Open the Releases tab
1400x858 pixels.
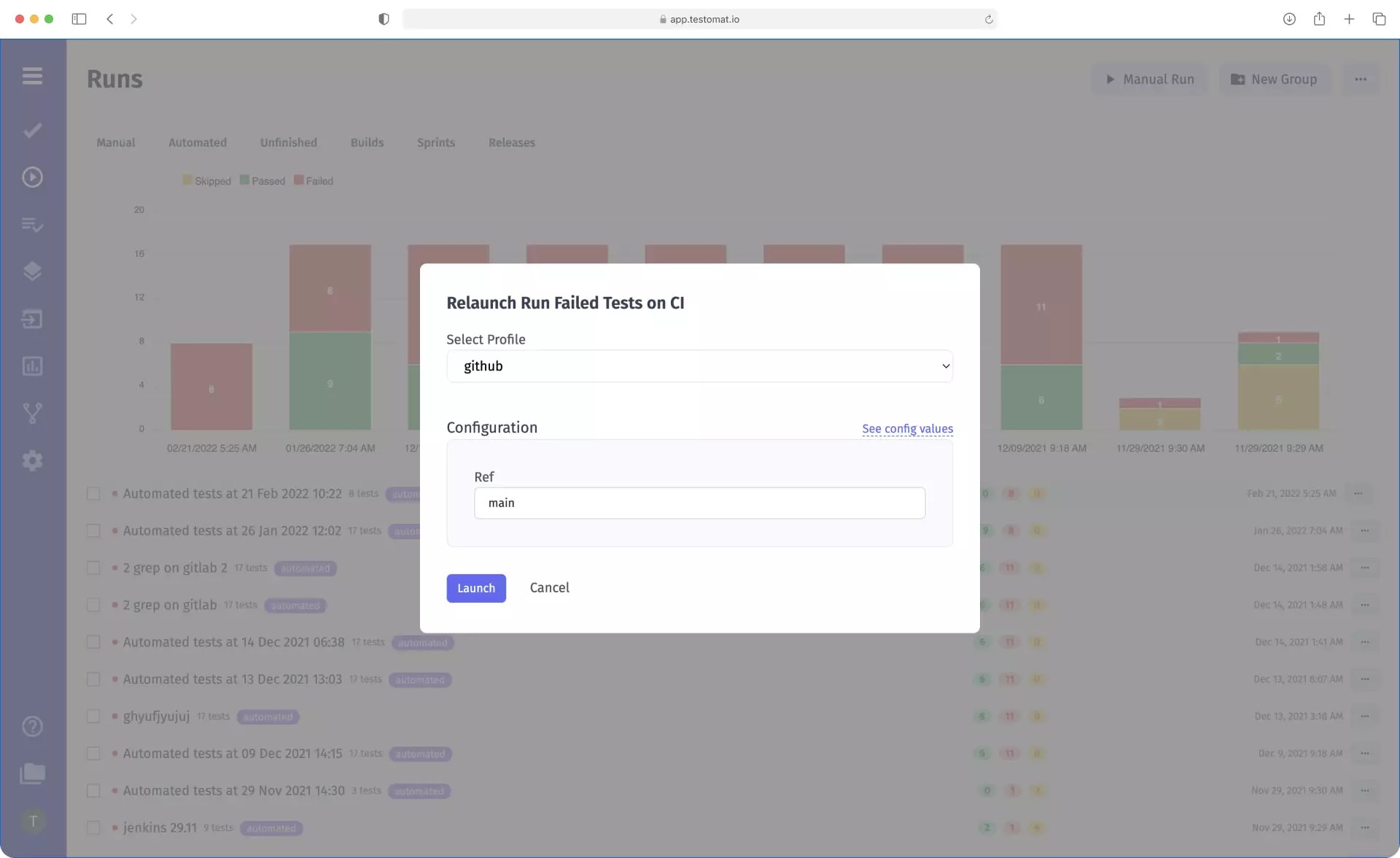(x=511, y=142)
